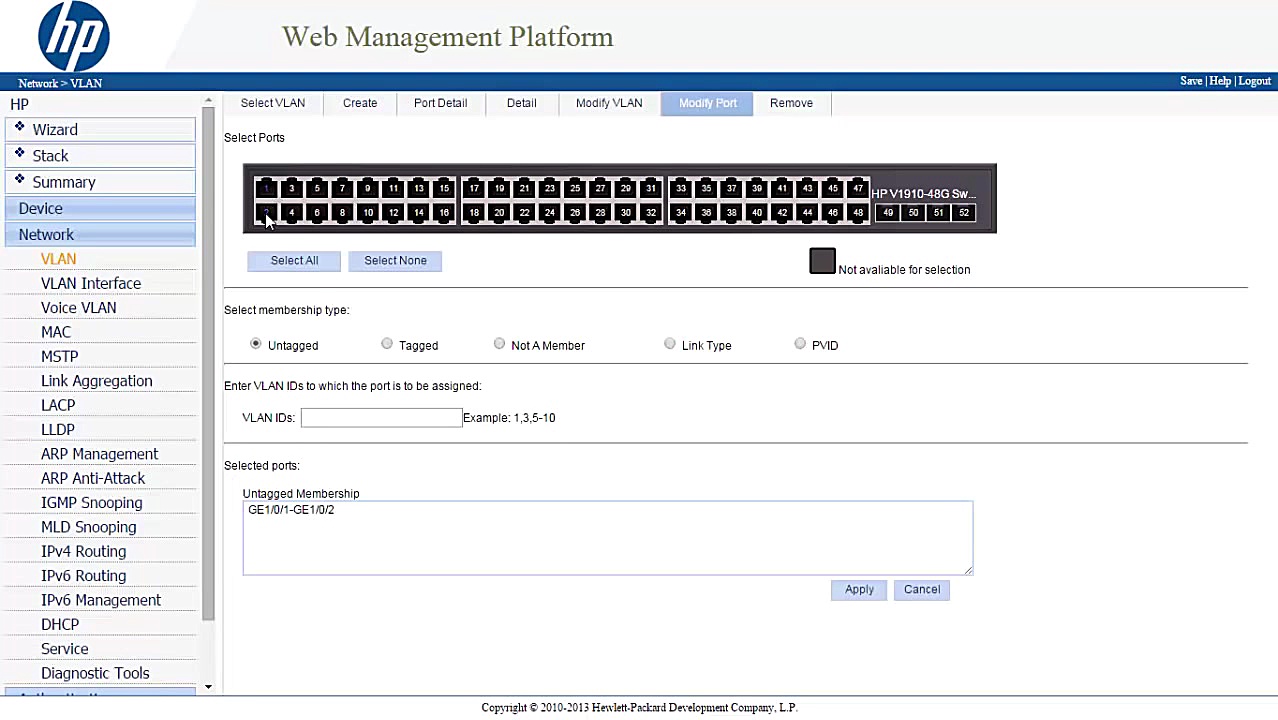
Task: Click the Select All button
Action: pyautogui.click(x=294, y=260)
